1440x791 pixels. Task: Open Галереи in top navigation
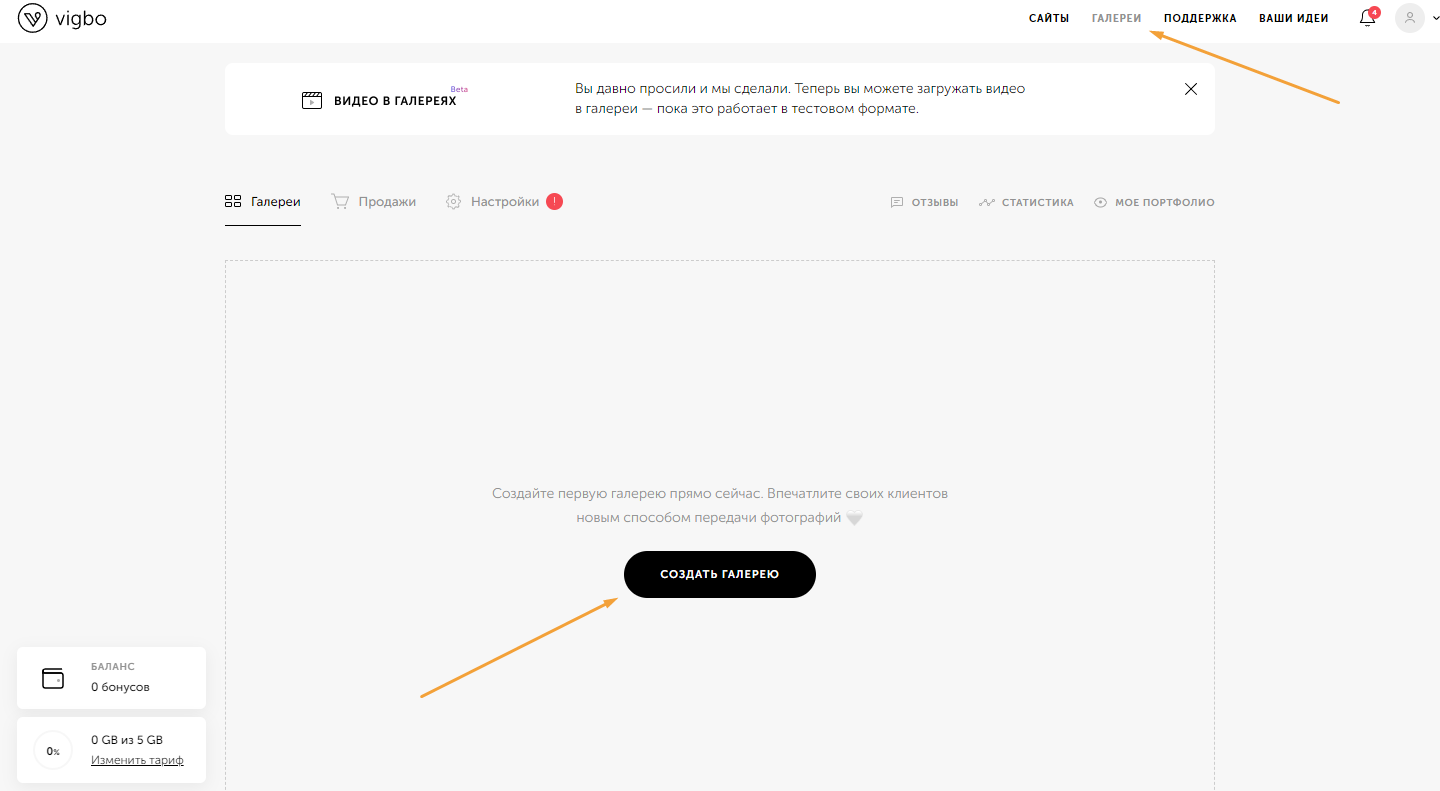1116,18
